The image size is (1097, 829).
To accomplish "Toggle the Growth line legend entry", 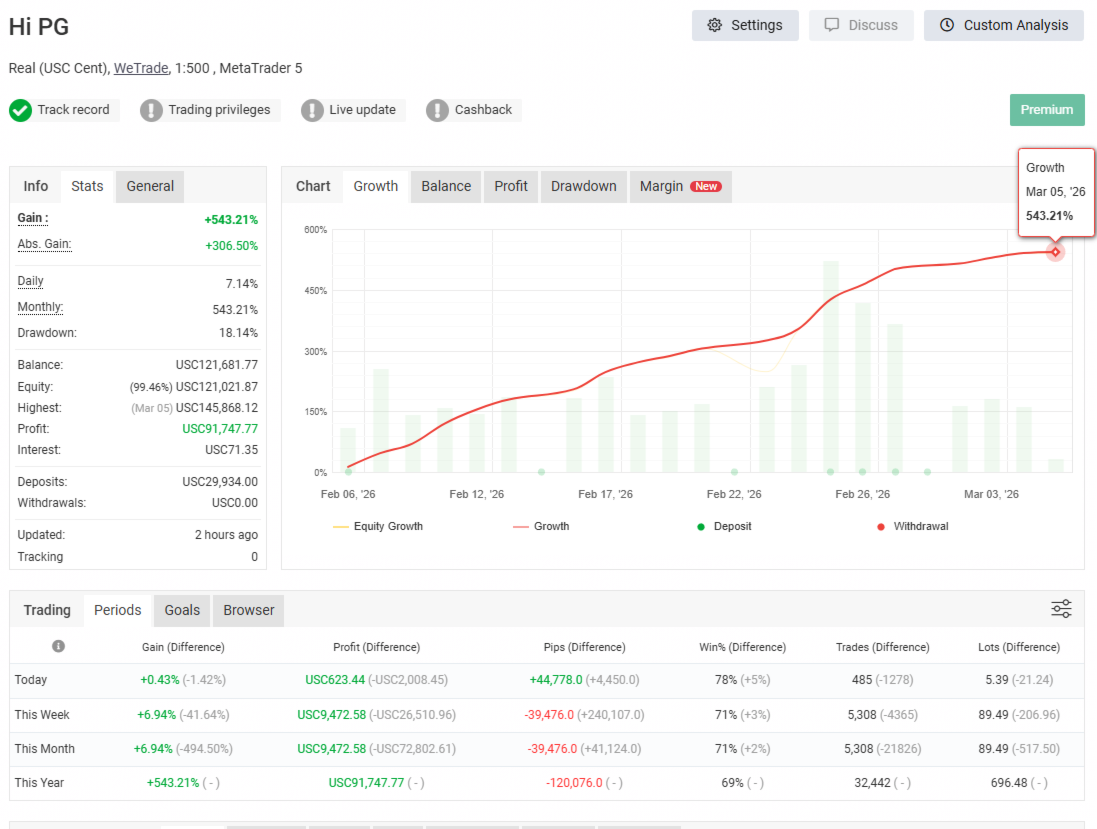I will (x=541, y=526).
